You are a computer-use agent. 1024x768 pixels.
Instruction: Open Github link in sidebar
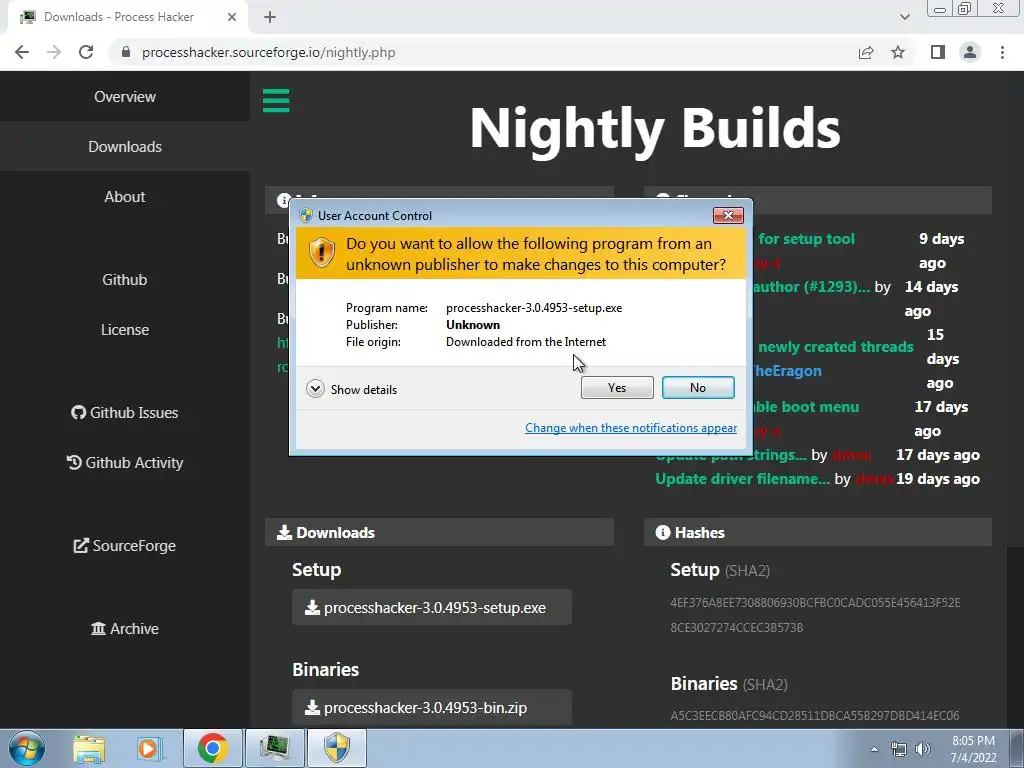[125, 280]
